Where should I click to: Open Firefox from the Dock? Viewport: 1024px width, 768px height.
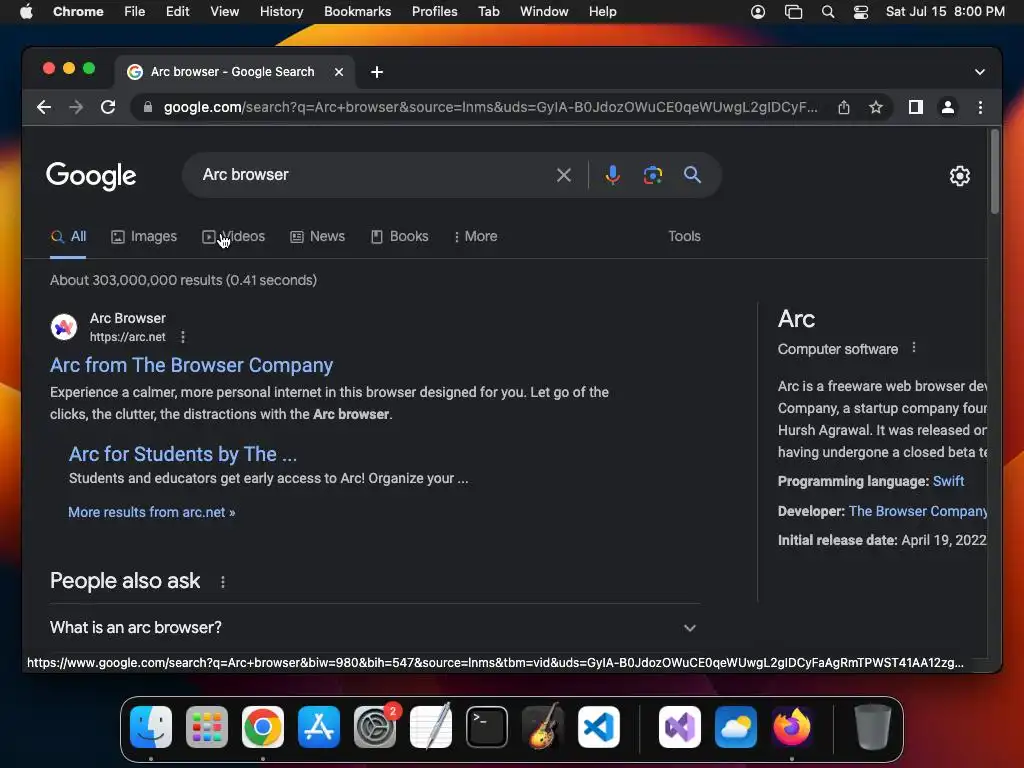click(x=792, y=727)
